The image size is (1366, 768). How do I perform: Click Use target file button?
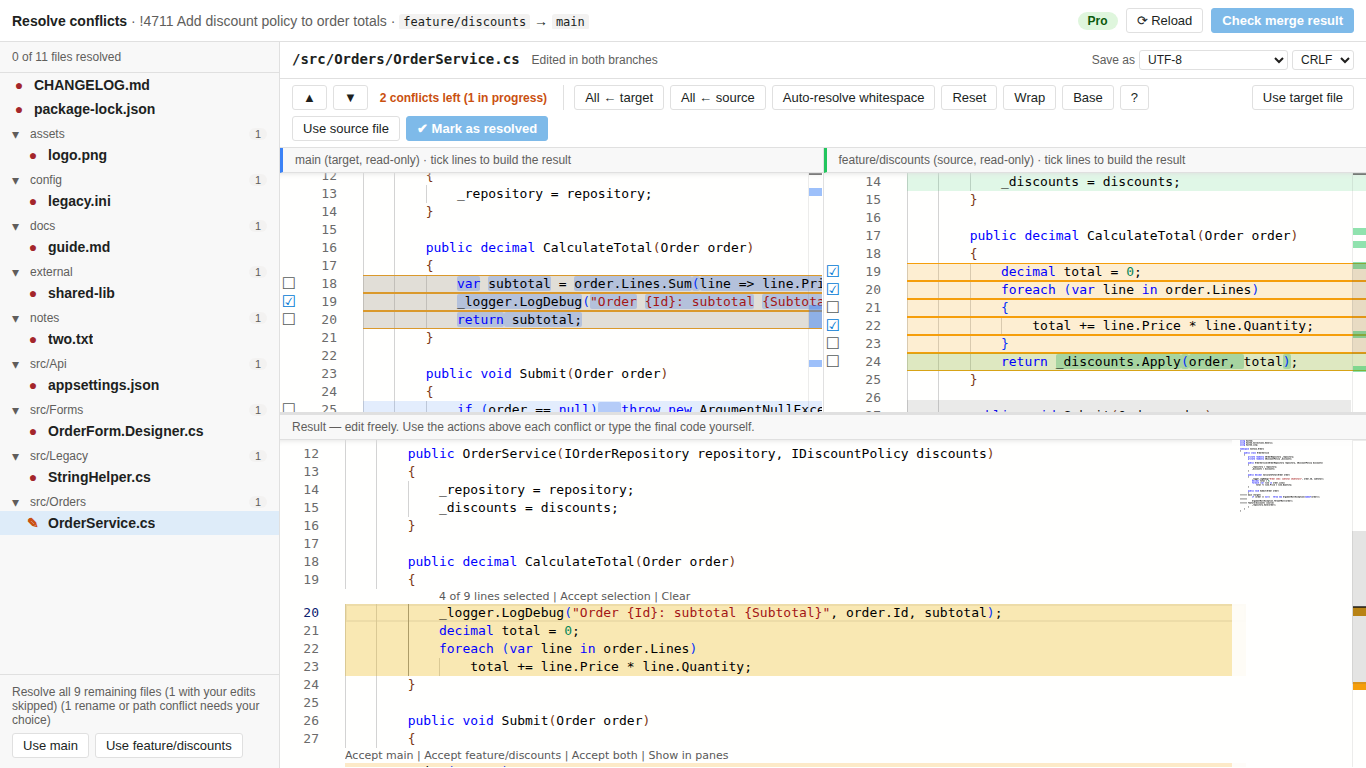1302,97
